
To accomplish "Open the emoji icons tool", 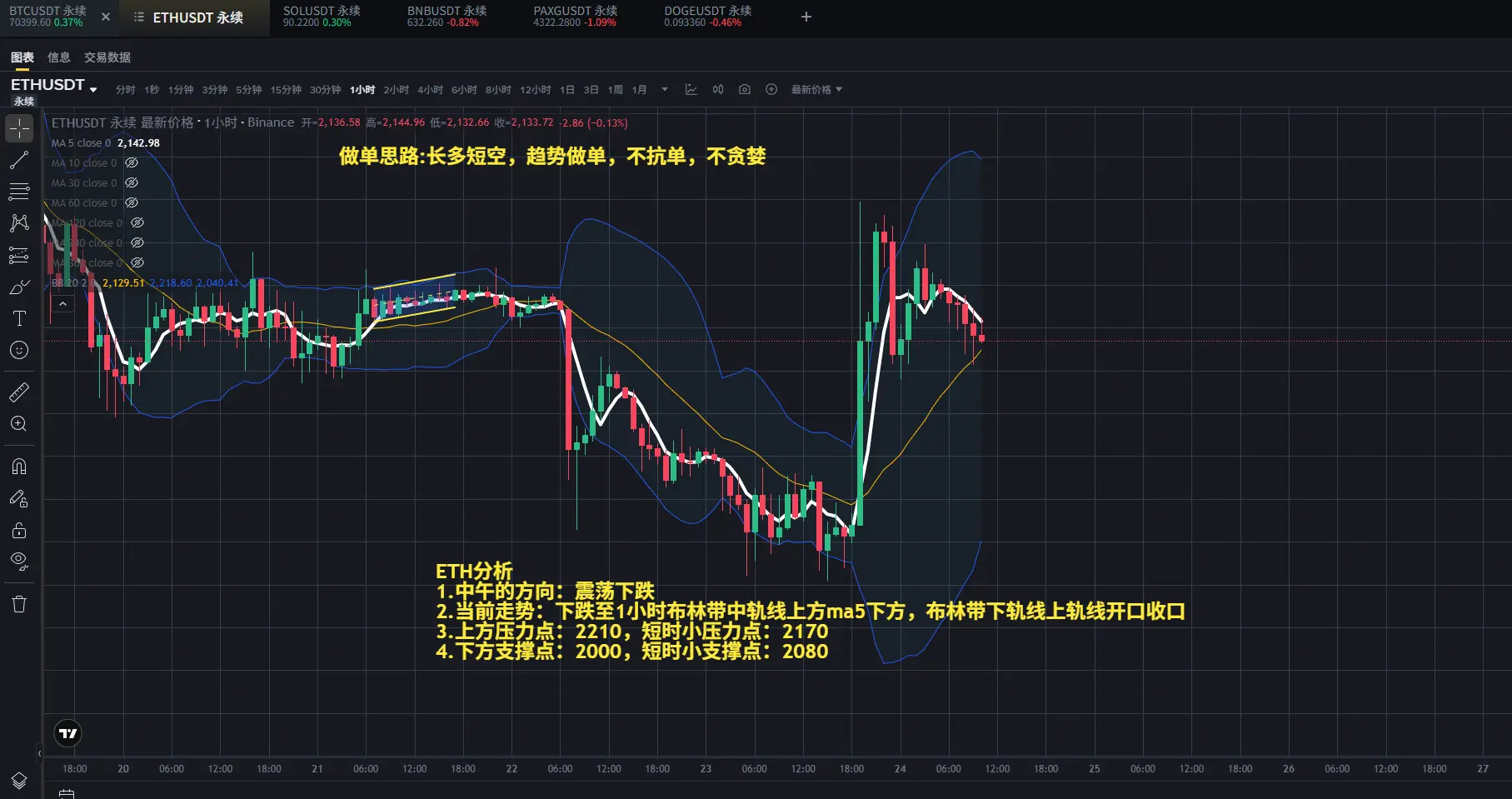I will pyautogui.click(x=19, y=350).
